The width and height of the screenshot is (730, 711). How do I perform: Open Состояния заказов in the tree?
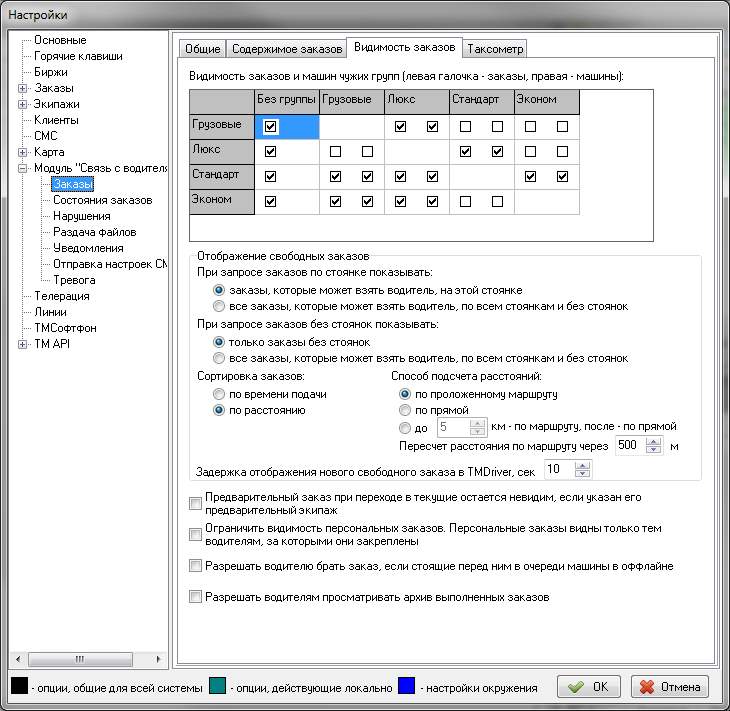coord(102,200)
